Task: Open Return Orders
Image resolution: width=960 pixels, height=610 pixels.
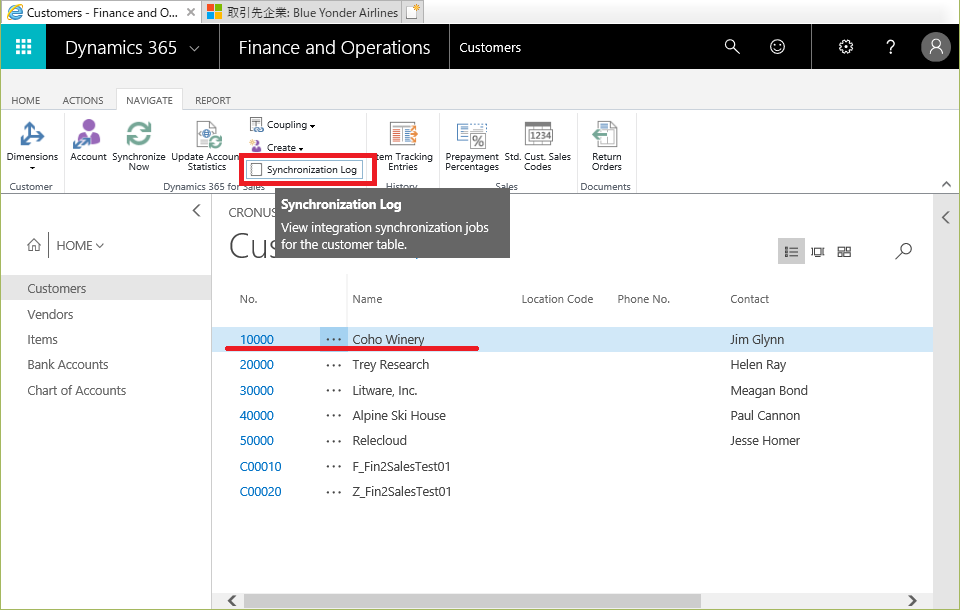Action: tap(606, 146)
